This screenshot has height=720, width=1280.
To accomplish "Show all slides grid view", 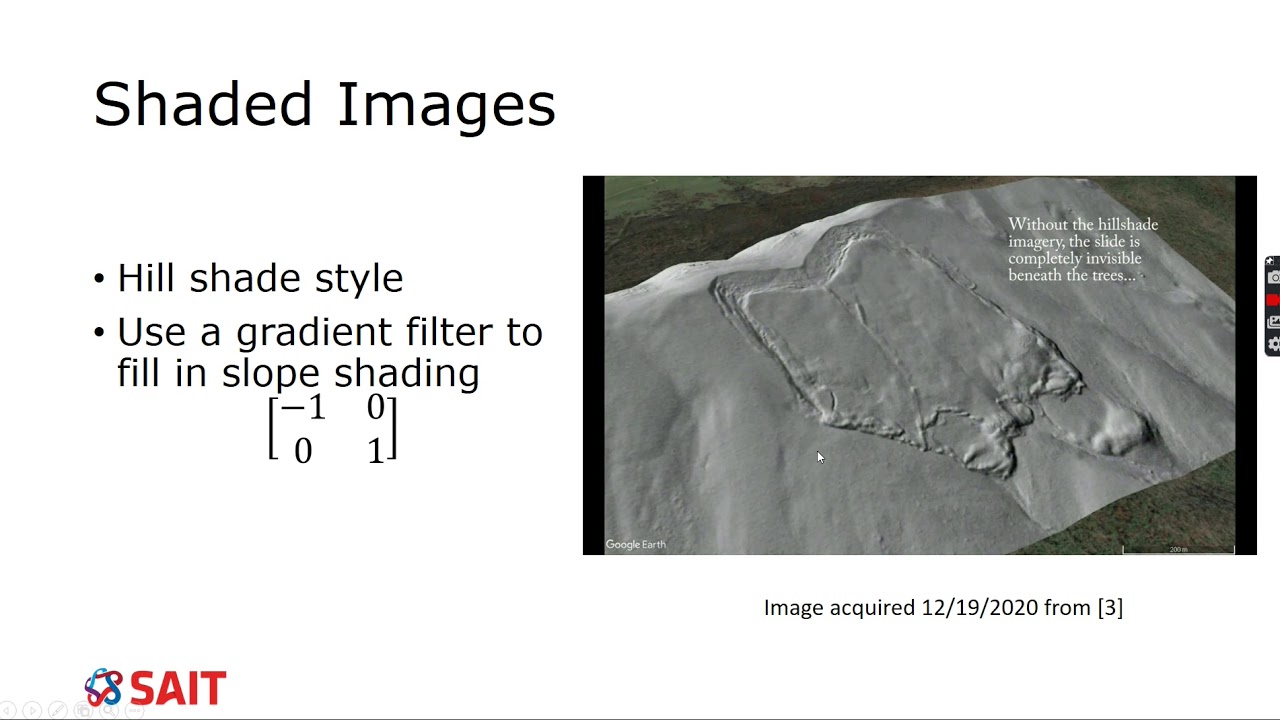I will pyautogui.click(x=83, y=711).
